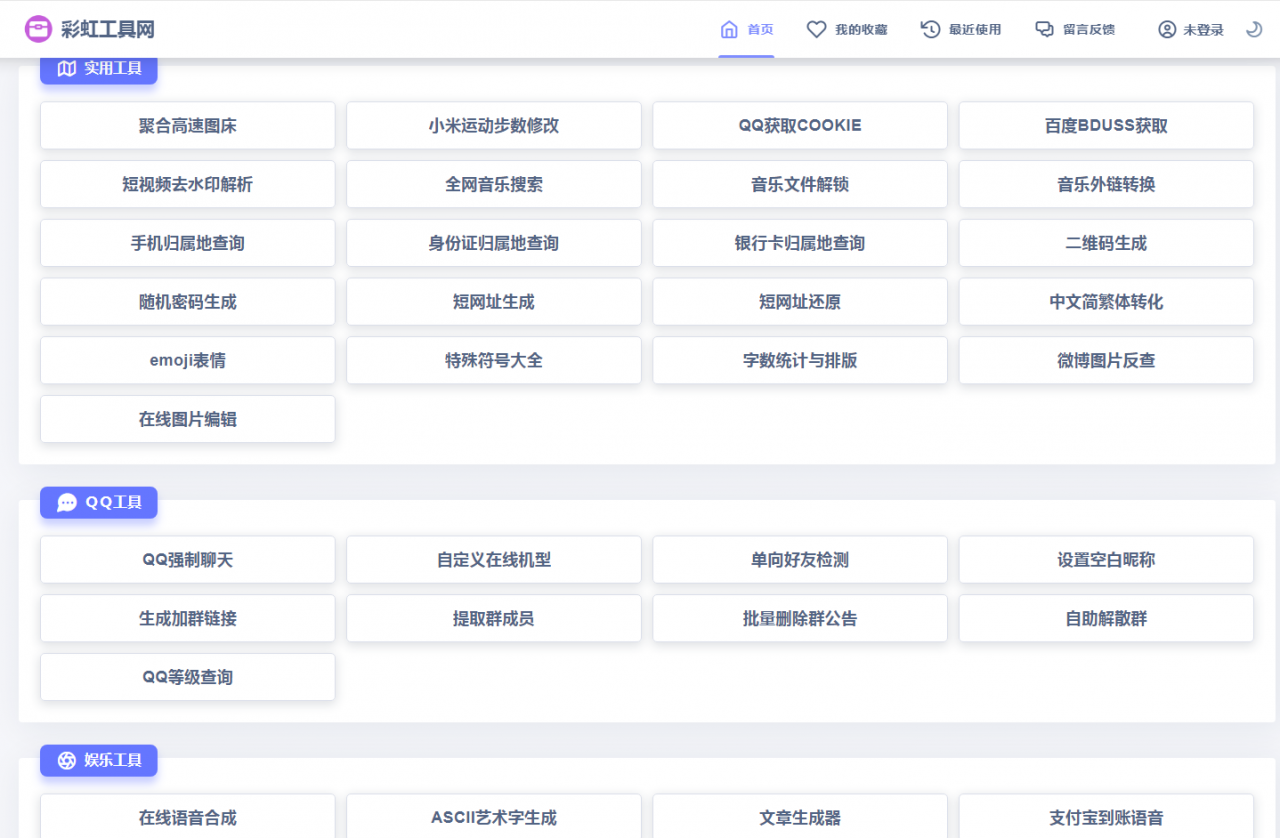
Task: Open the QQ等级查询 tool
Action: pyautogui.click(x=188, y=677)
